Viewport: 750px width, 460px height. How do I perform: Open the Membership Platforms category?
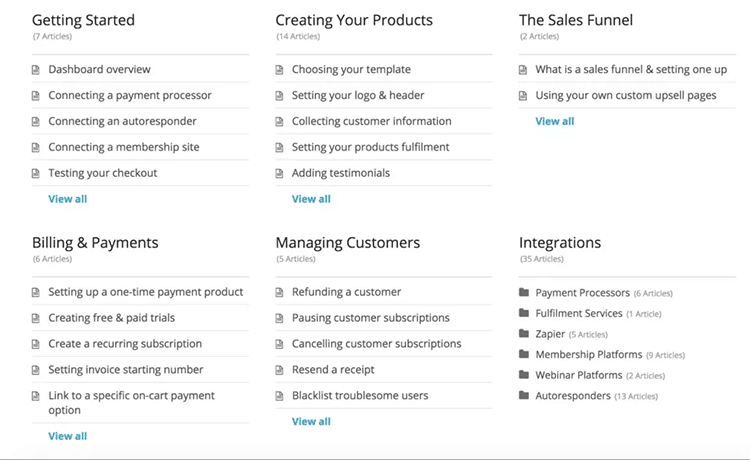coord(588,355)
